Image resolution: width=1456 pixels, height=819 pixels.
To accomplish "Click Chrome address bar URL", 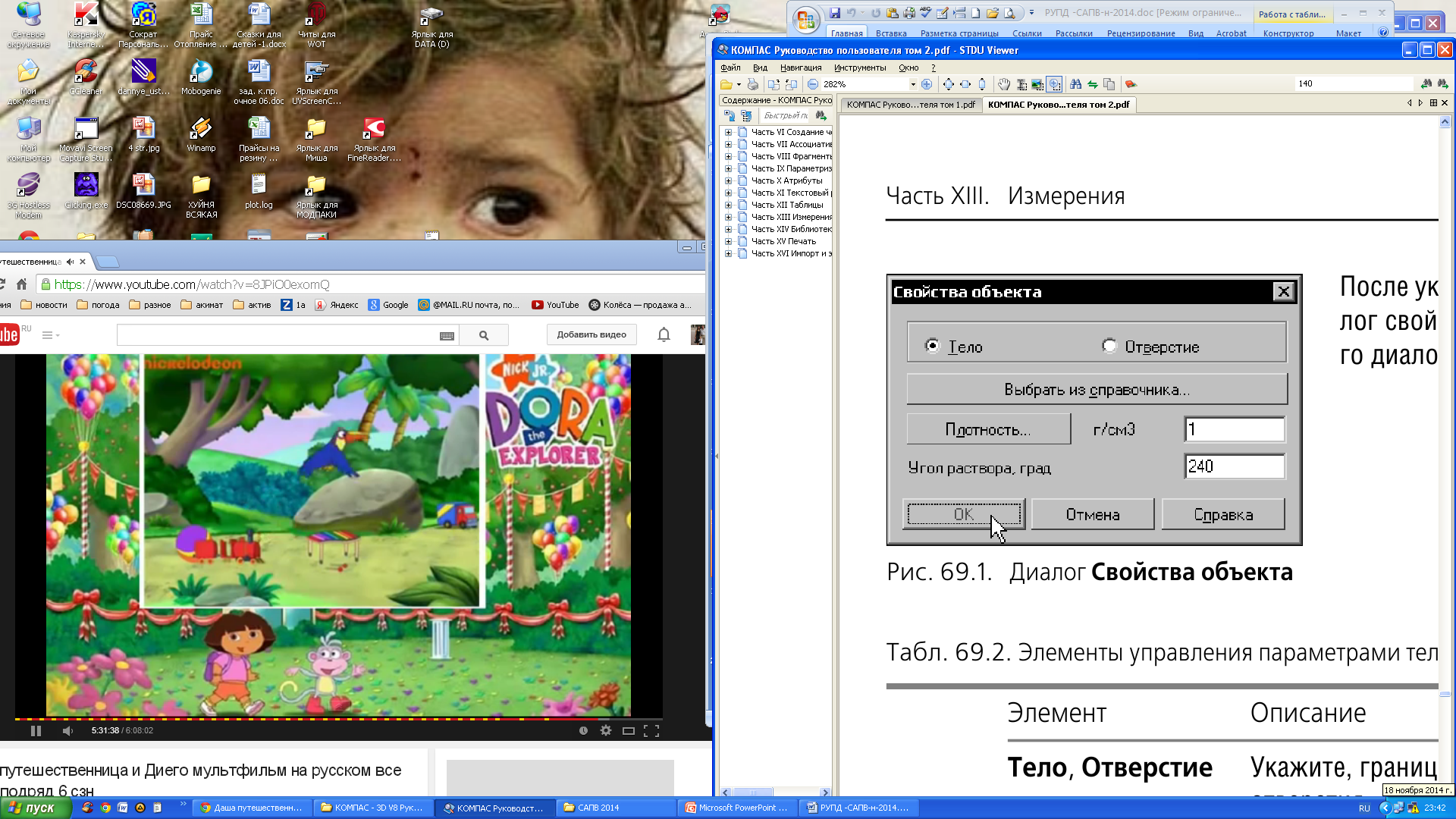I will pyautogui.click(x=192, y=284).
